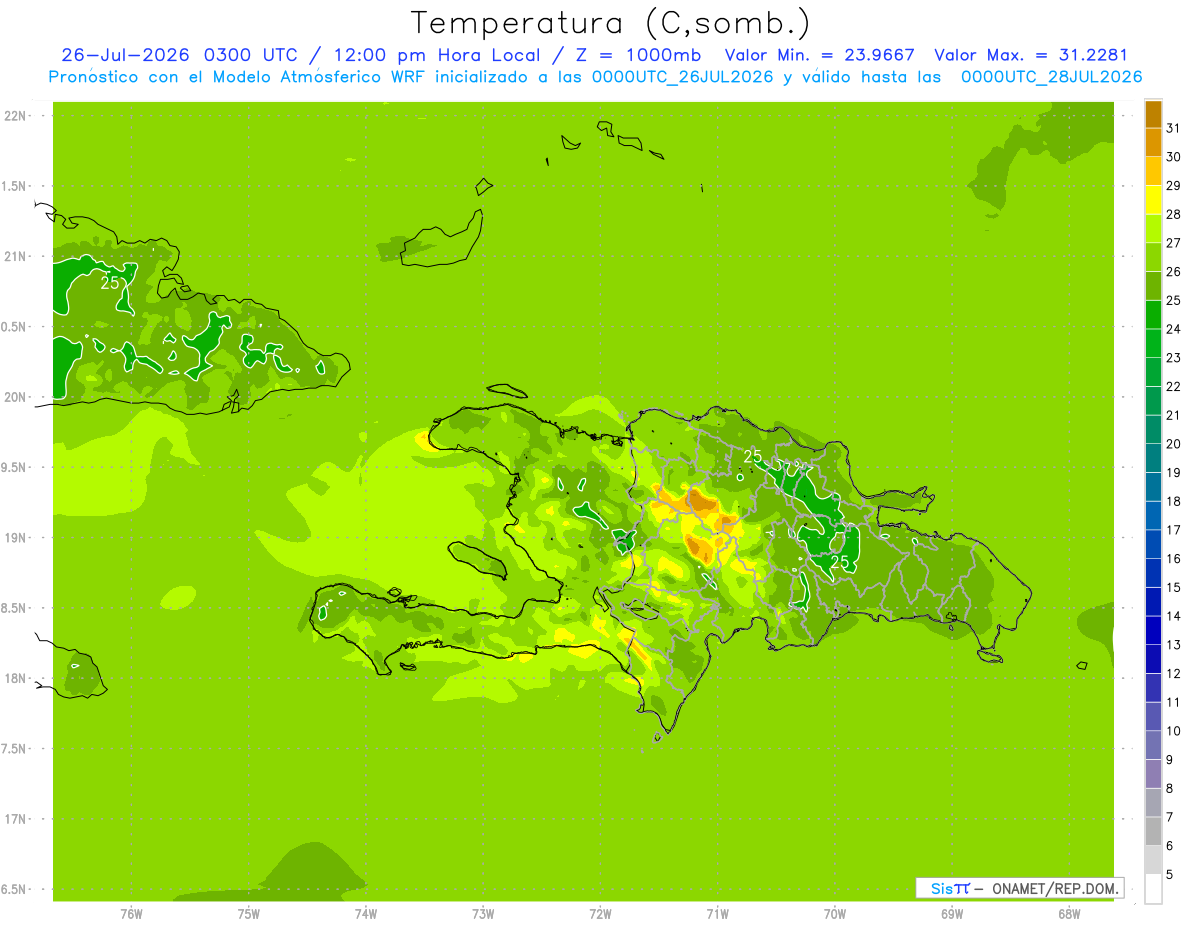Click legend value "8"

[x=1170, y=789]
